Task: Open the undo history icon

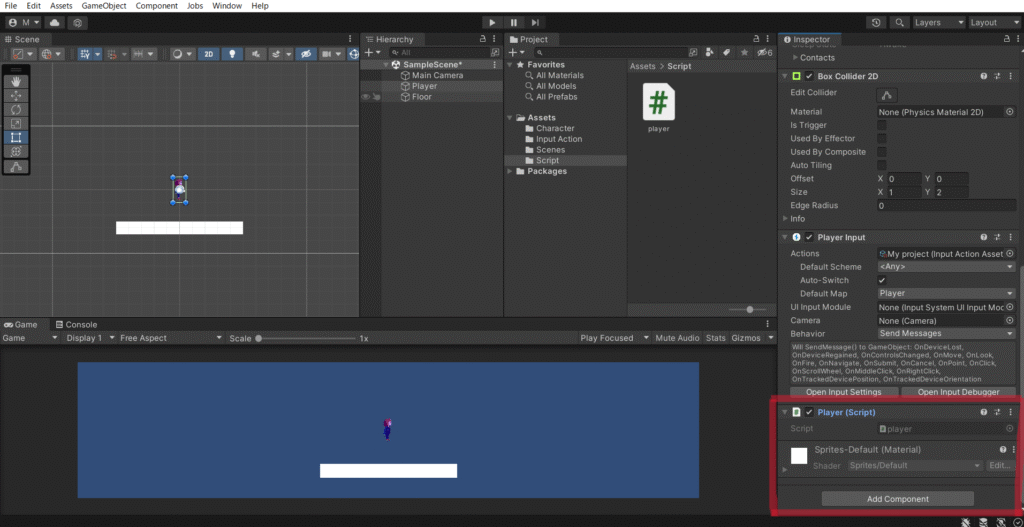Action: pyautogui.click(x=877, y=22)
